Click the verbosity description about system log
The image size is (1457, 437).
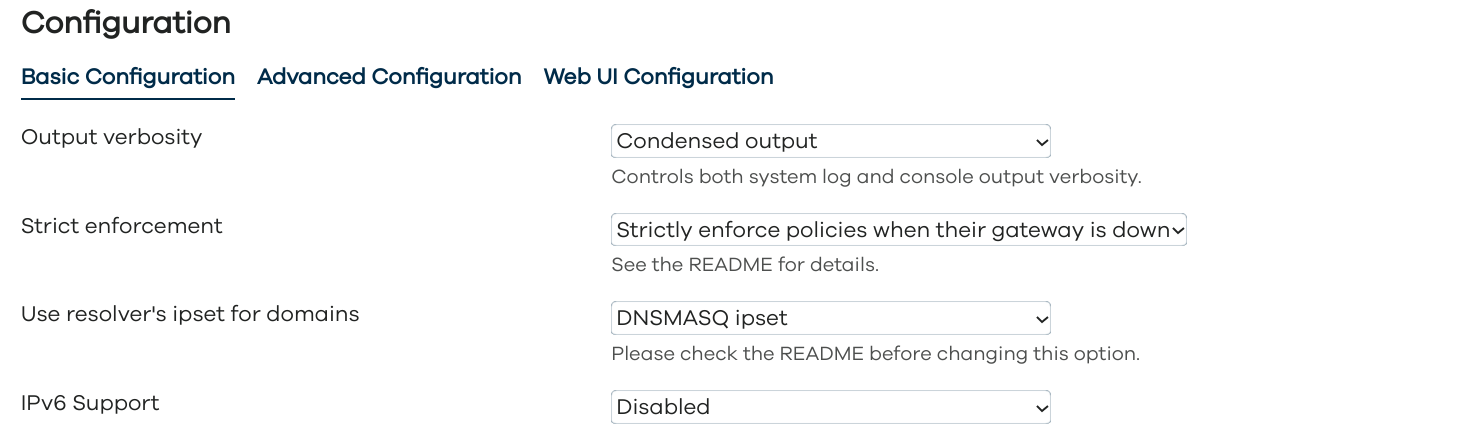(876, 177)
